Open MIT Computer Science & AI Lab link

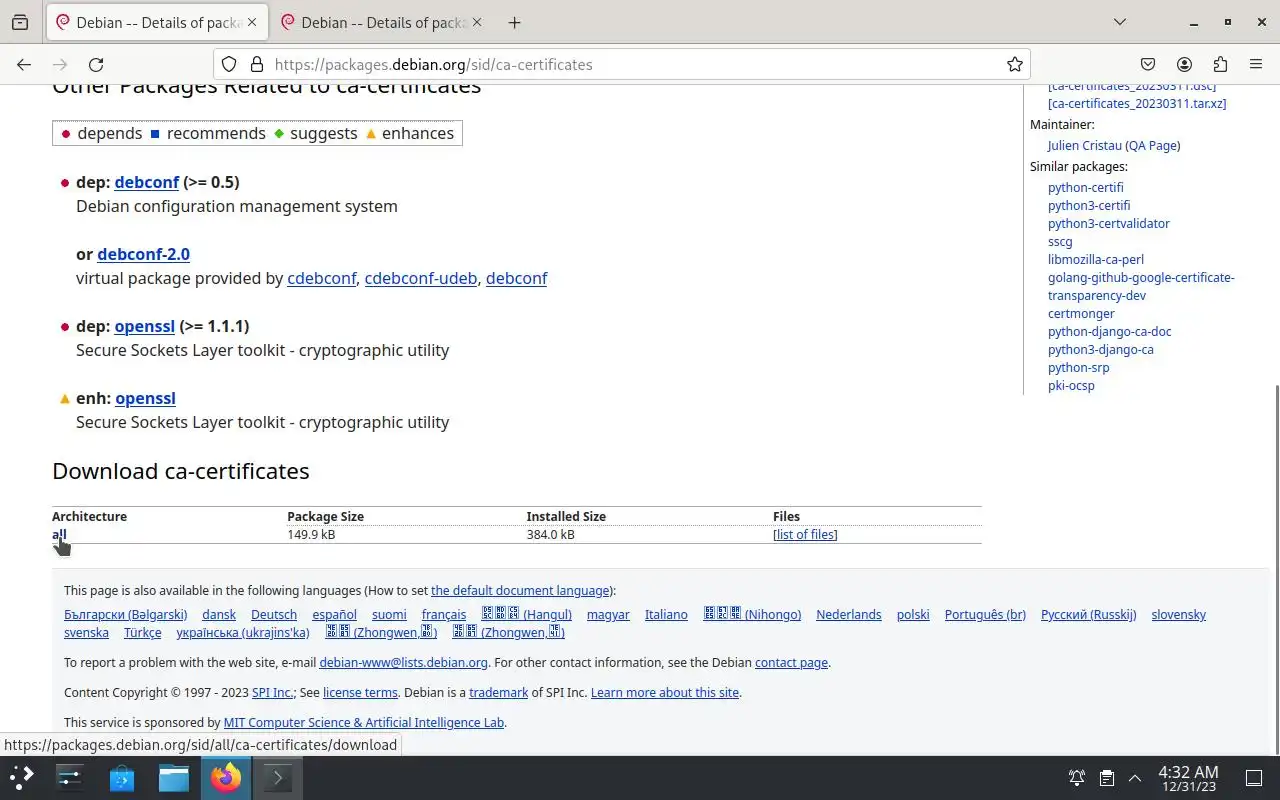point(364,722)
